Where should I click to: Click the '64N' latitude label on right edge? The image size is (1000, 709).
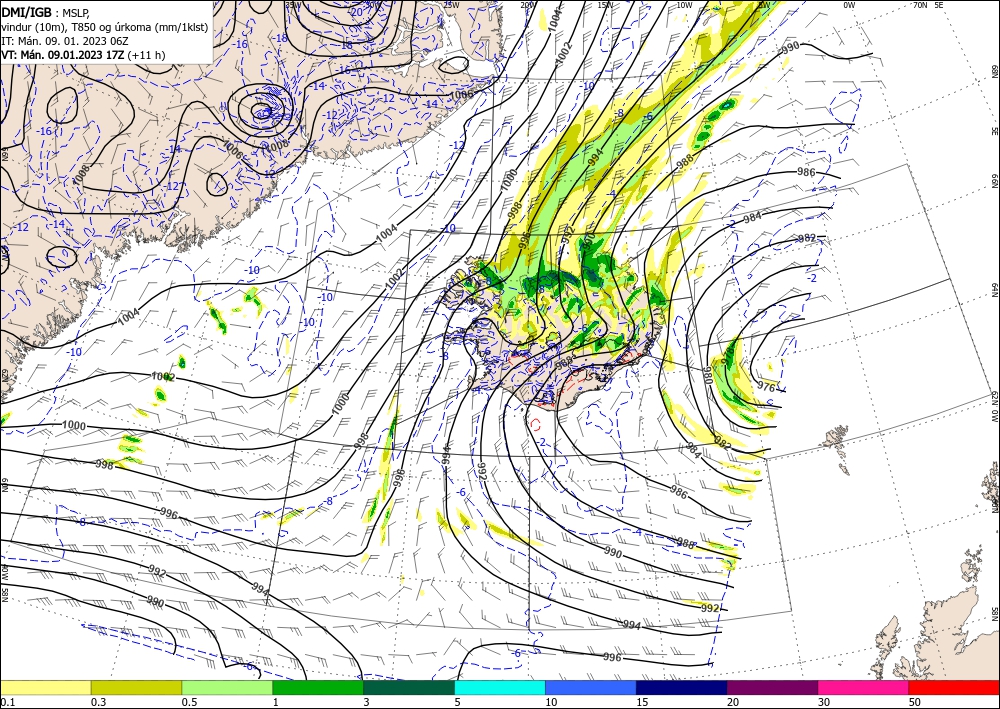click(994, 290)
